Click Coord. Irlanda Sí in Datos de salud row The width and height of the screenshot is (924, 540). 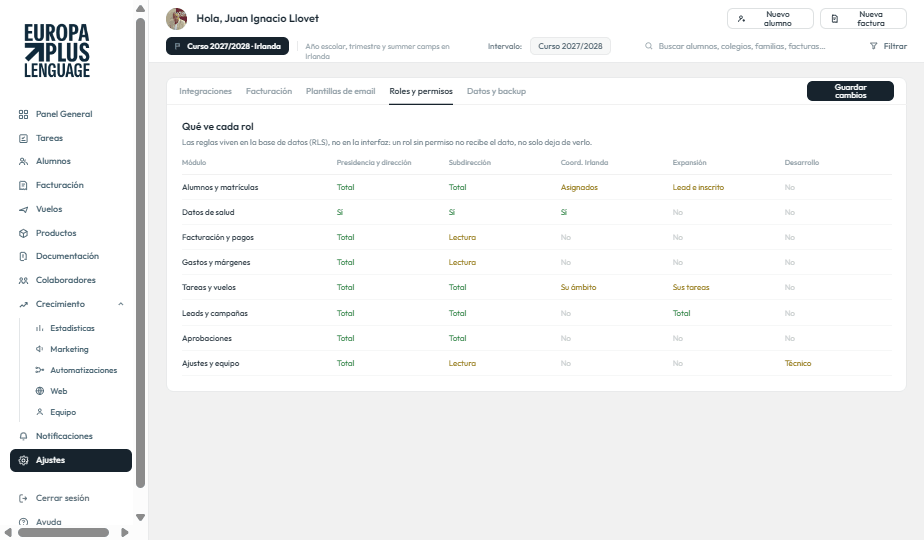(x=563, y=212)
